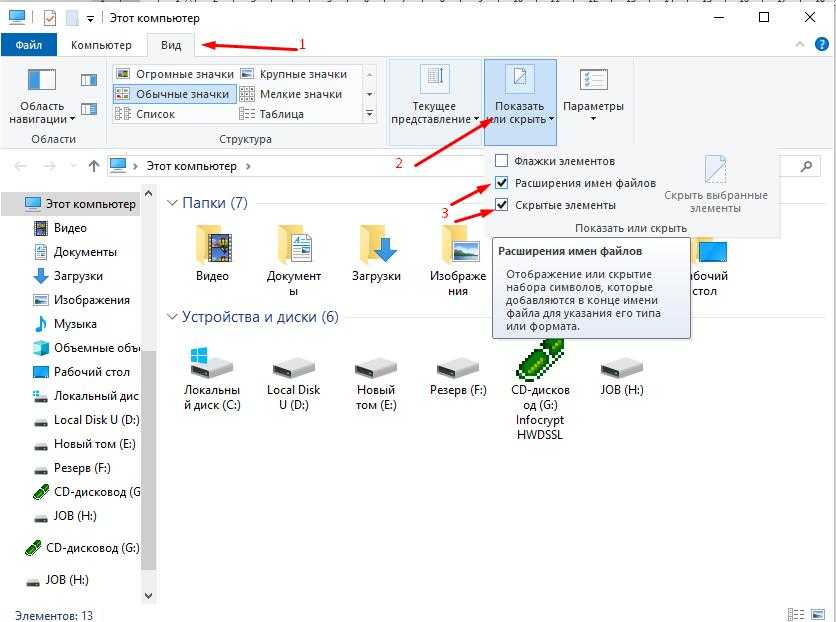Select Локальный диск (C:) drive icon
The height and width of the screenshot is (622, 836).
pos(212,363)
